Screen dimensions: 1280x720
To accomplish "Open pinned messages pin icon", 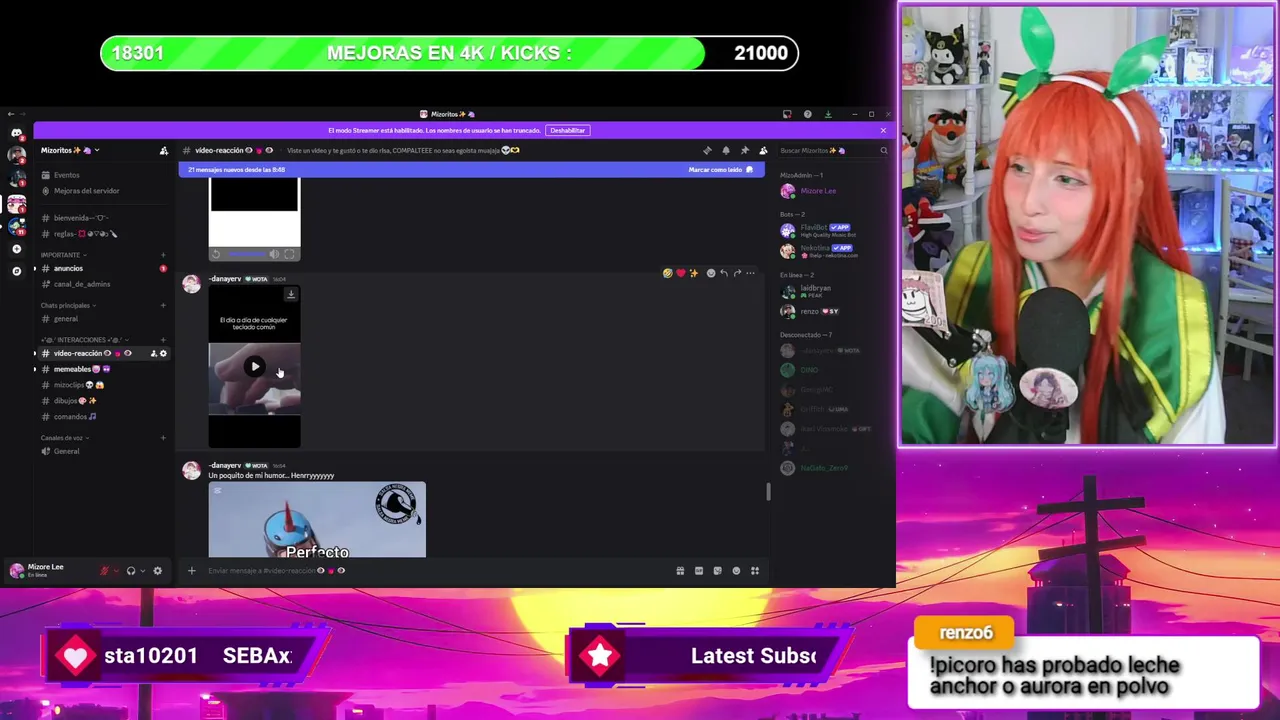I will pos(744,150).
